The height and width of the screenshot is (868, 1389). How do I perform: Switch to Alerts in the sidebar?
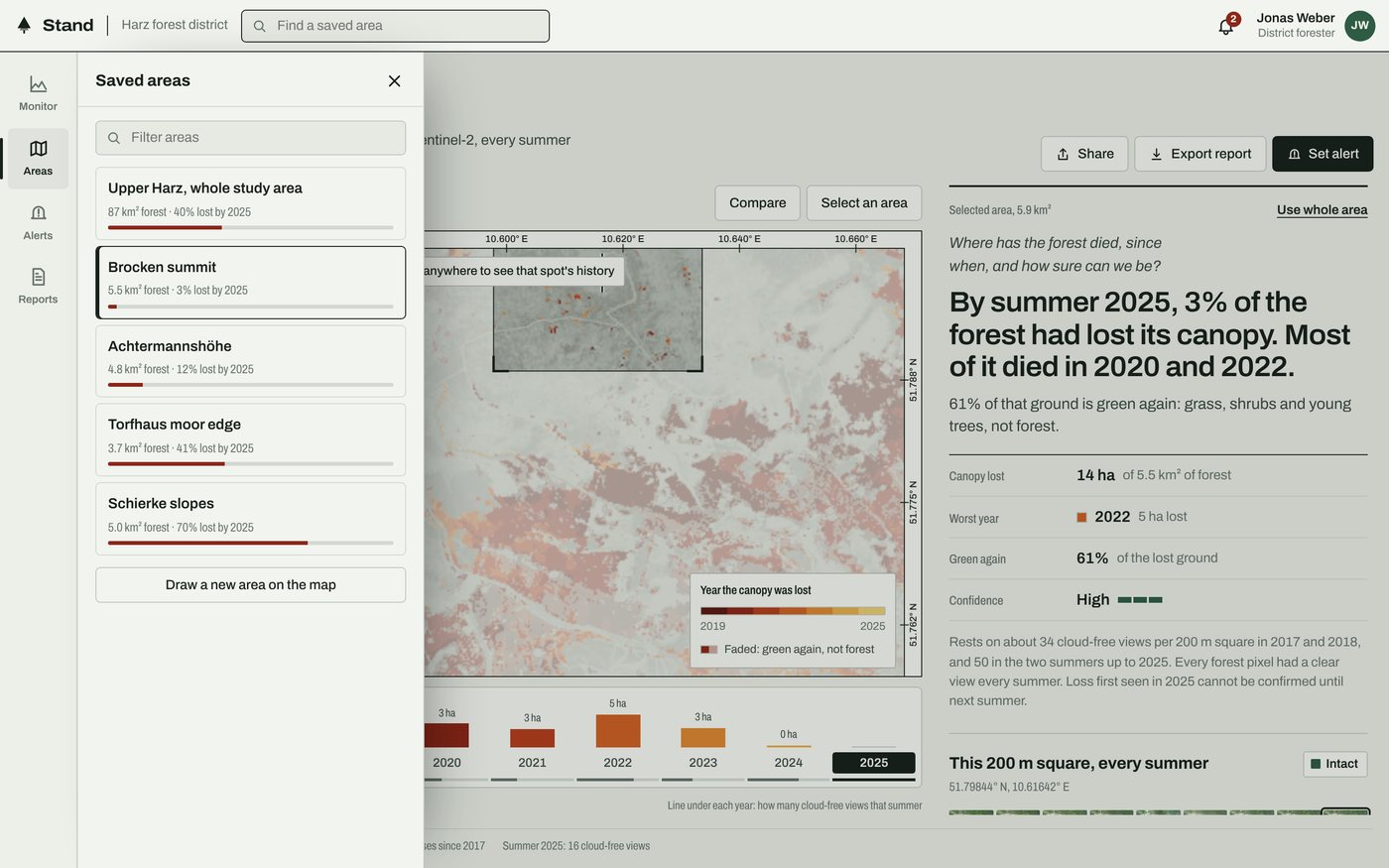click(x=38, y=222)
